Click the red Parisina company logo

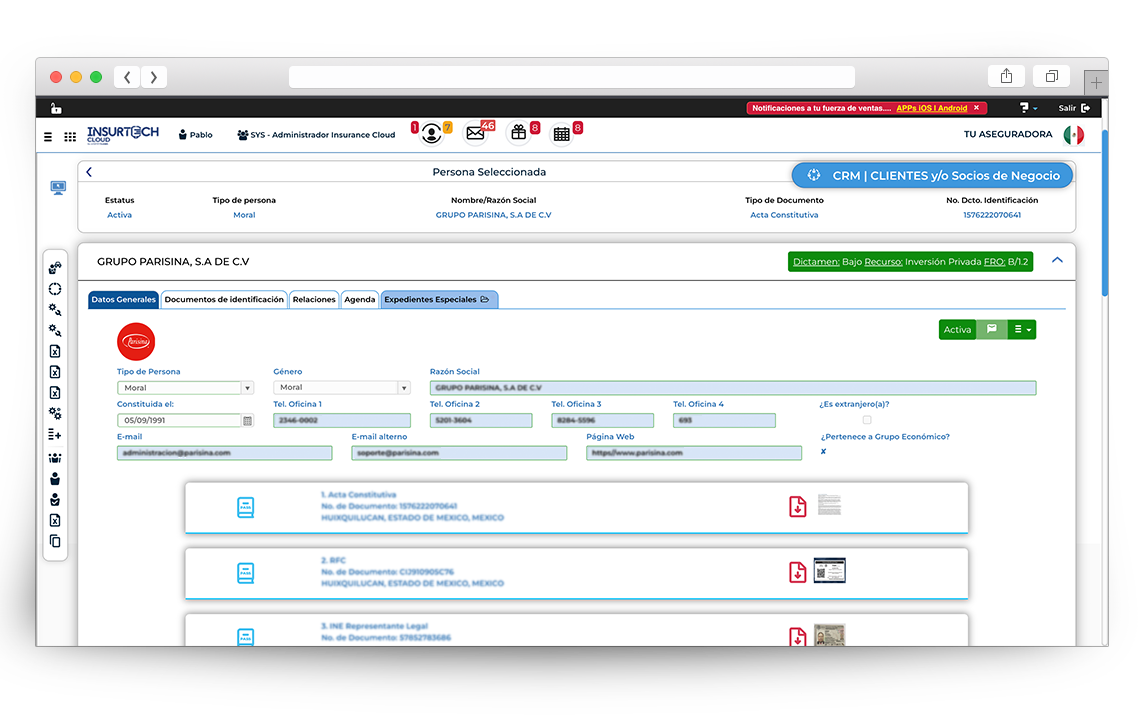(x=136, y=342)
